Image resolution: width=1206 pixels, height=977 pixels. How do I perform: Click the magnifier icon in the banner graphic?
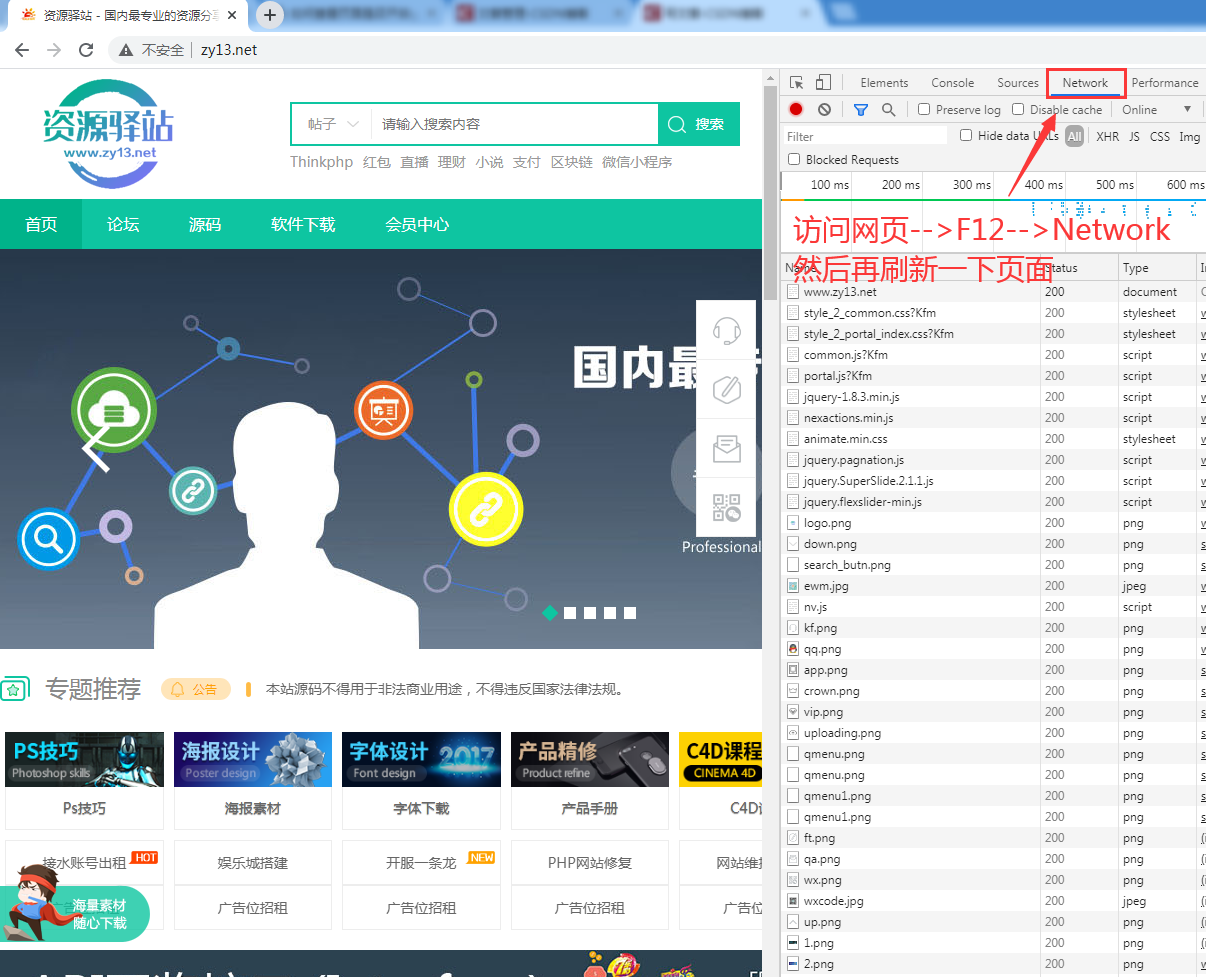pos(47,539)
